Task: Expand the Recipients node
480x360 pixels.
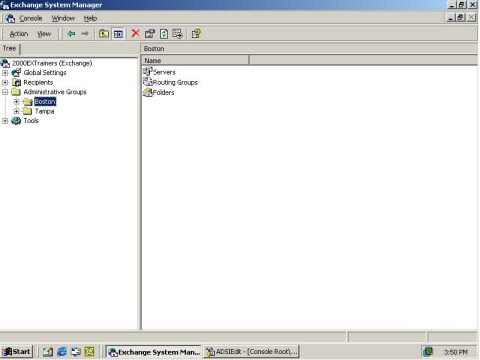Action: [5, 82]
